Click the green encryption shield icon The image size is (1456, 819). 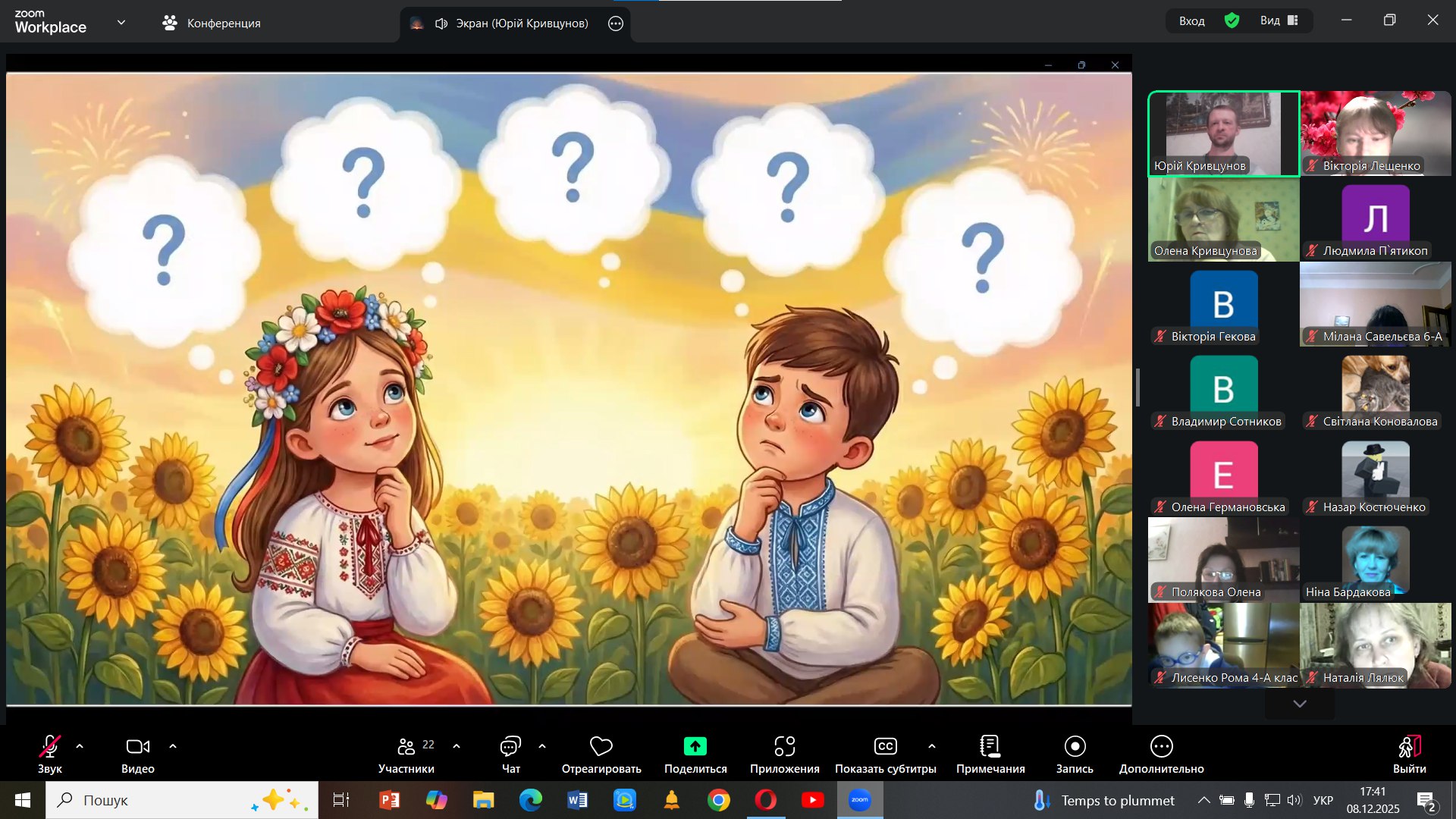pos(1232,20)
